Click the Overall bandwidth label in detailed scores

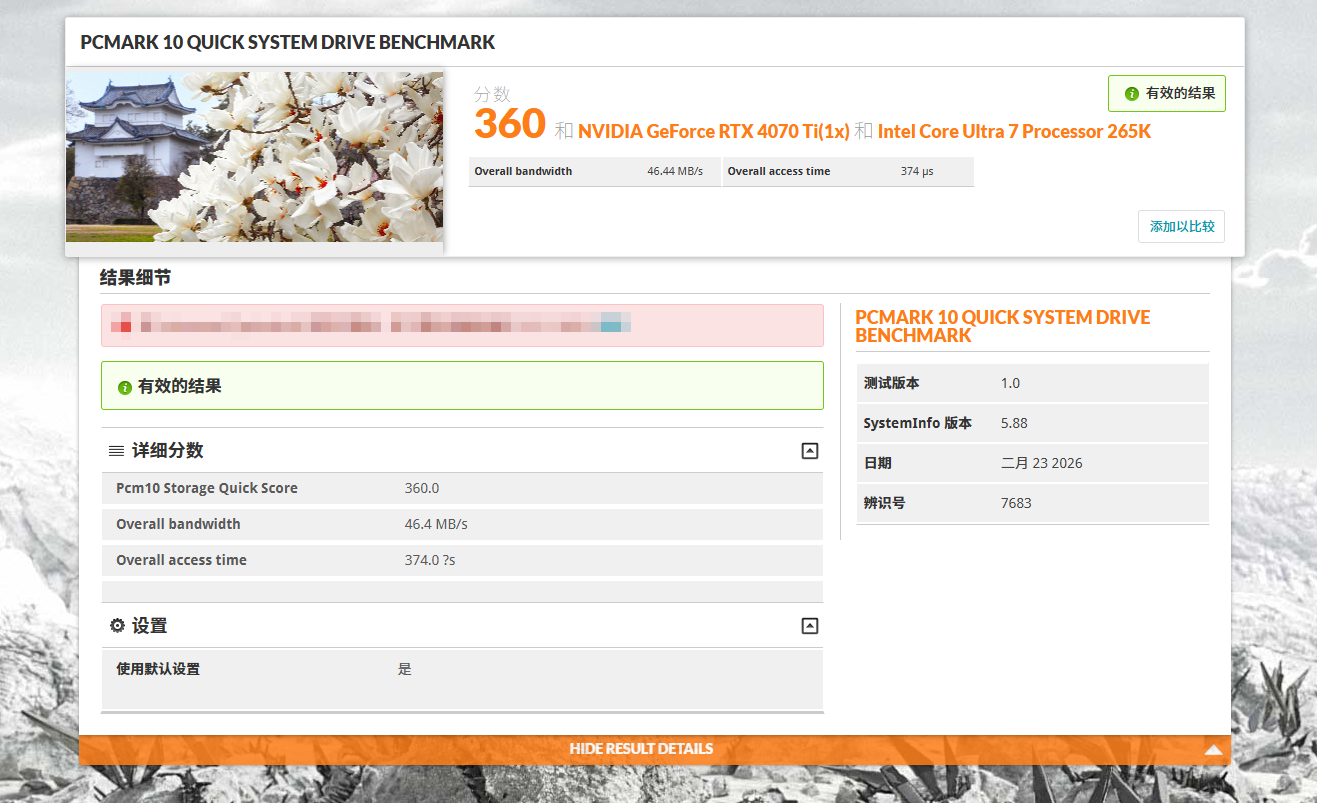click(x=178, y=524)
